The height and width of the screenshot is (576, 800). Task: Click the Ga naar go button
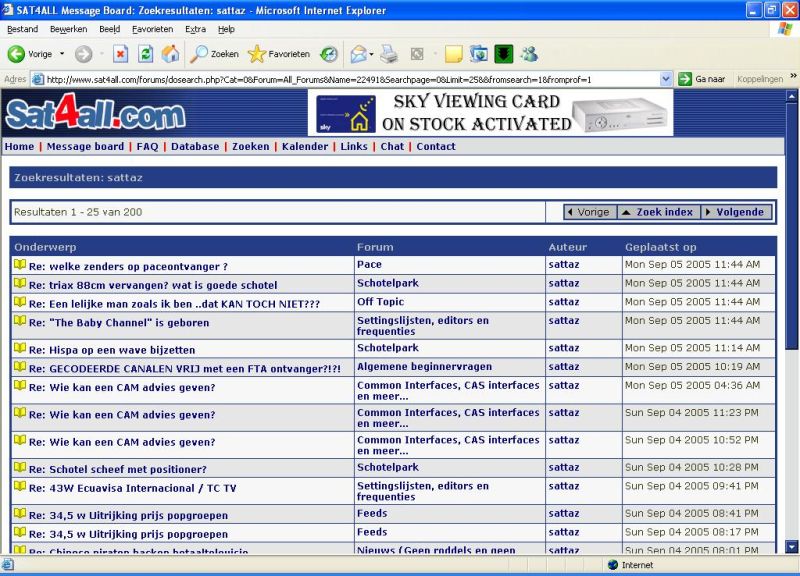point(702,79)
